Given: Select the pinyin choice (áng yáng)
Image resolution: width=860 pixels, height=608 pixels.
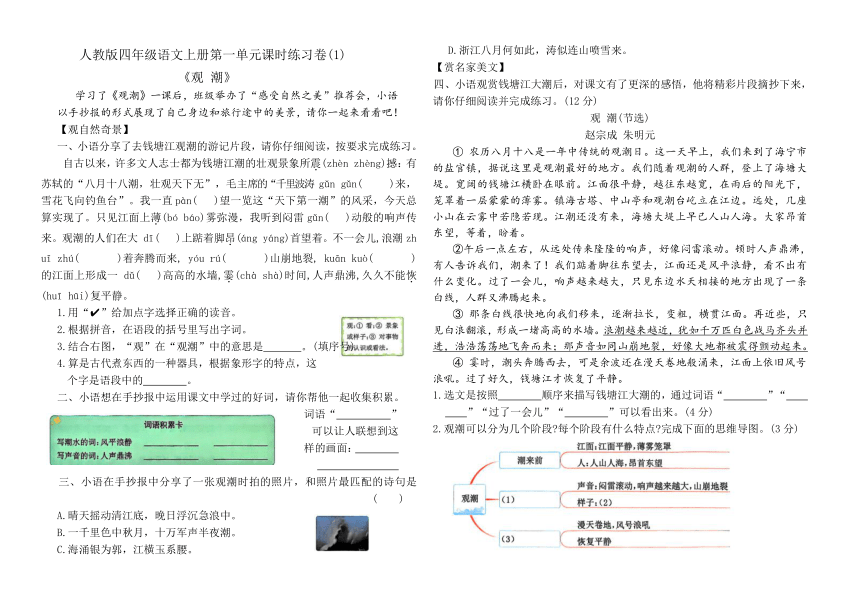Looking at the screenshot, I should click(264, 238).
